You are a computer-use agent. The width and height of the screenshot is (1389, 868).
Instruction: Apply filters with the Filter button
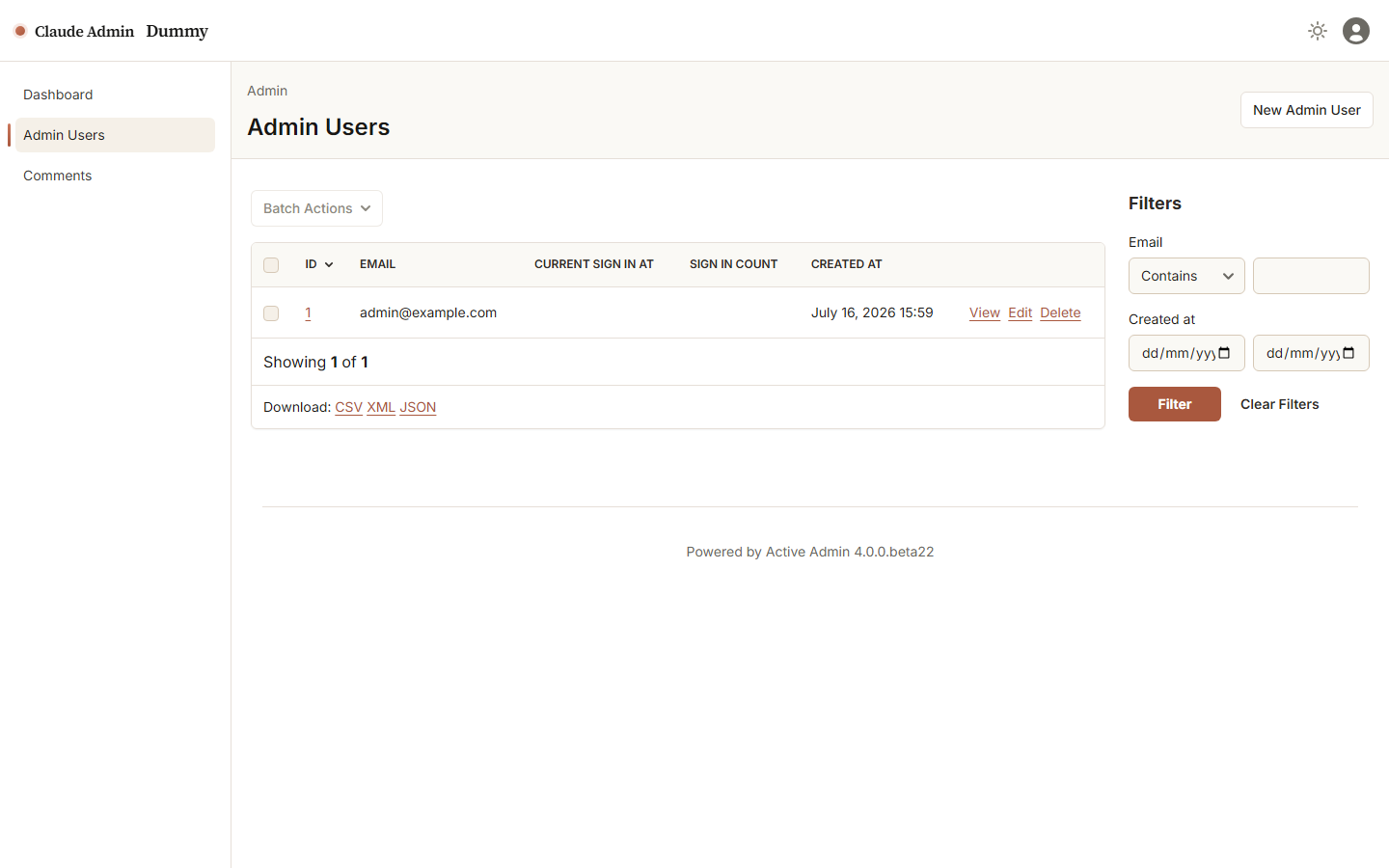(1175, 404)
